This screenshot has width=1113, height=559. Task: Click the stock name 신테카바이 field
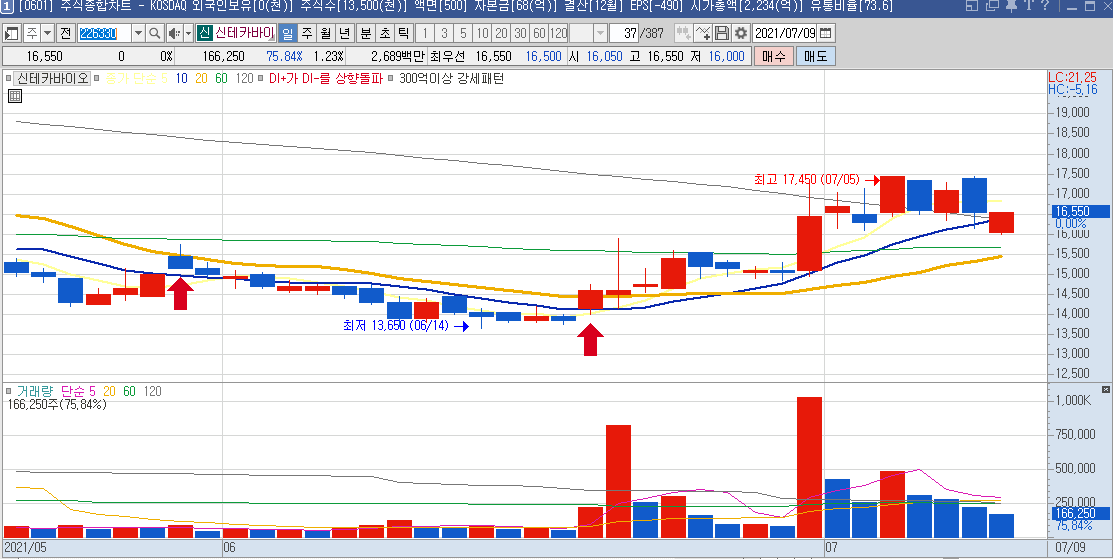245,33
